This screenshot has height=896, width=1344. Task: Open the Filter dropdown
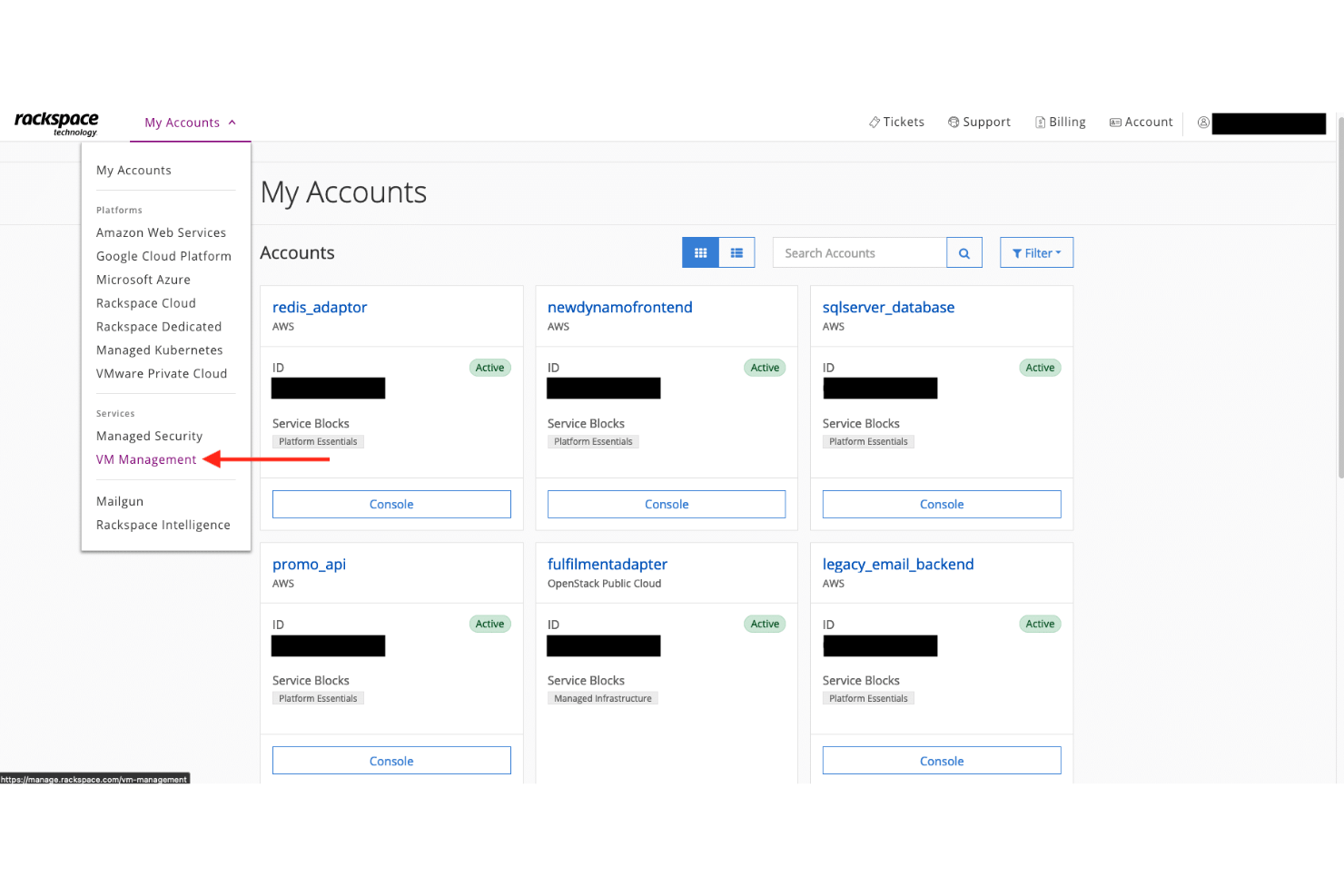[x=1036, y=252]
